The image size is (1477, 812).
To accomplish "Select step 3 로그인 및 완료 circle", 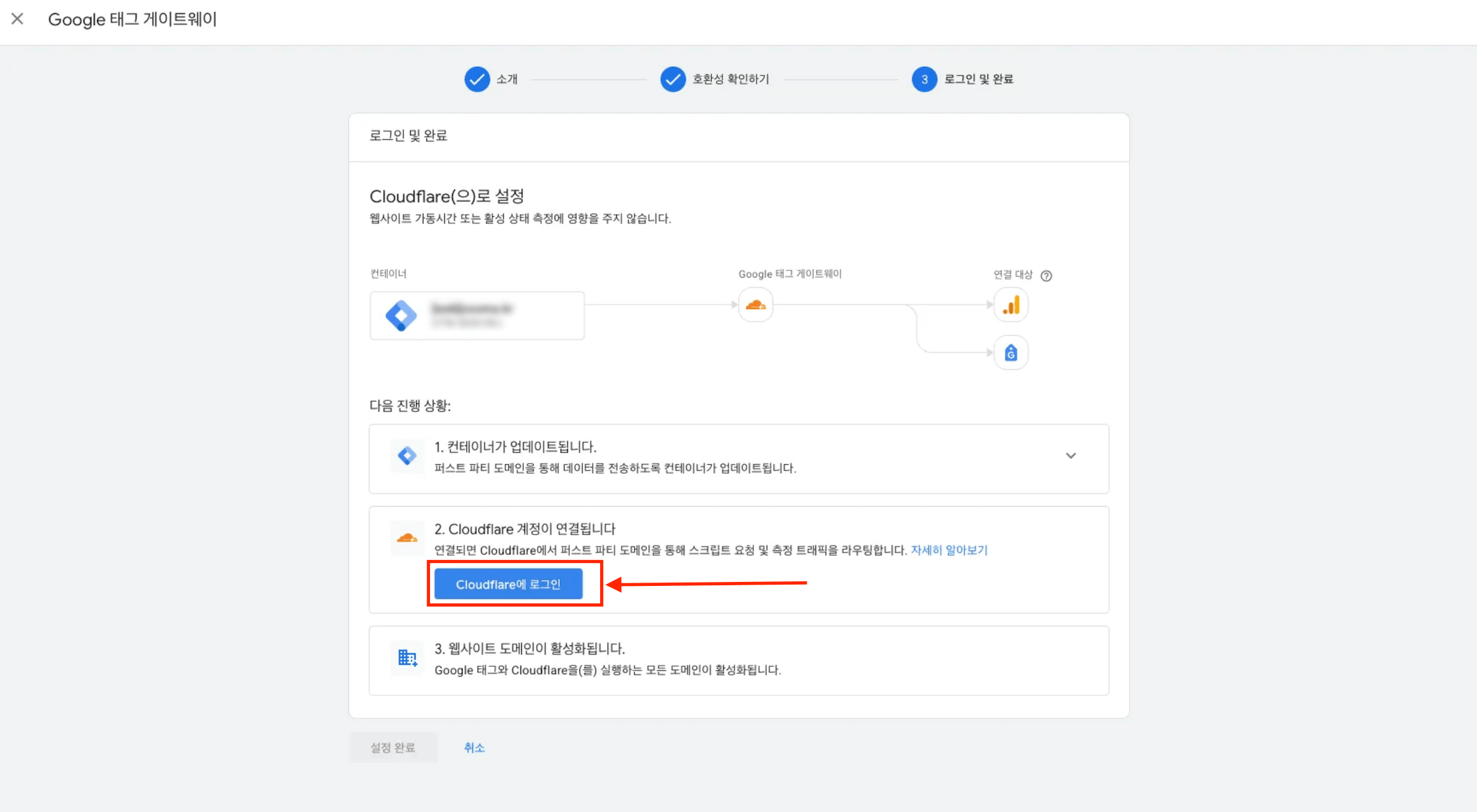I will pos(924,79).
